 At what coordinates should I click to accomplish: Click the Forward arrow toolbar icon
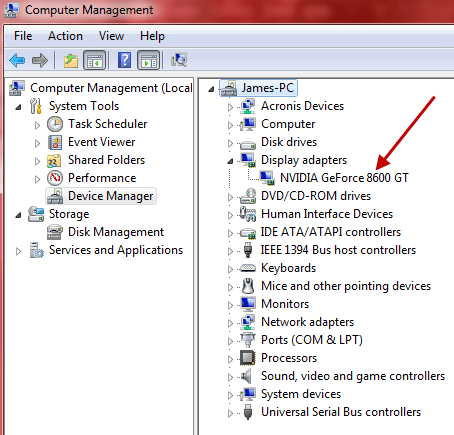[40, 61]
